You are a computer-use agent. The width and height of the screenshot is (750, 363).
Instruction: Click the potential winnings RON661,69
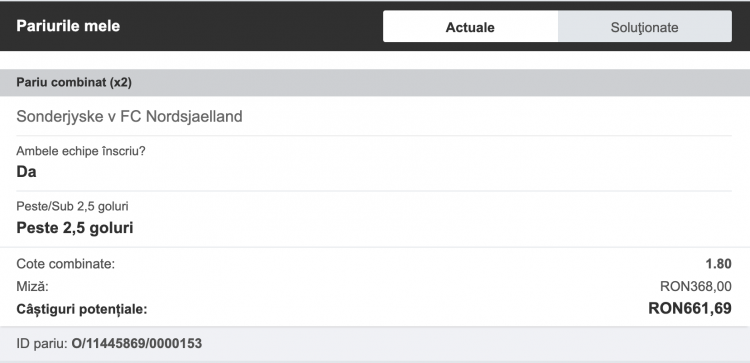(690, 308)
